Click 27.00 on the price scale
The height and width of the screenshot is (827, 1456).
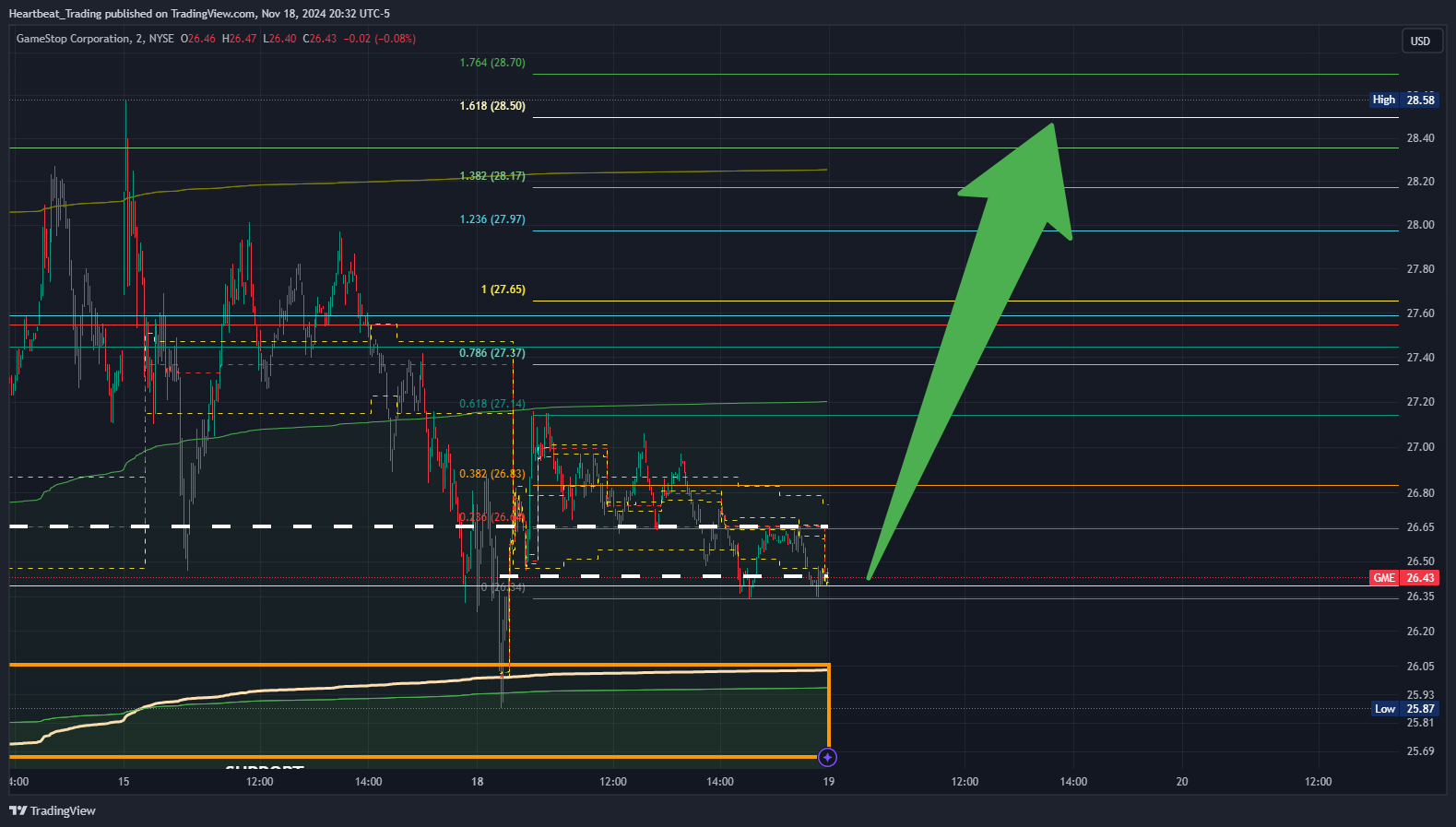(1420, 447)
